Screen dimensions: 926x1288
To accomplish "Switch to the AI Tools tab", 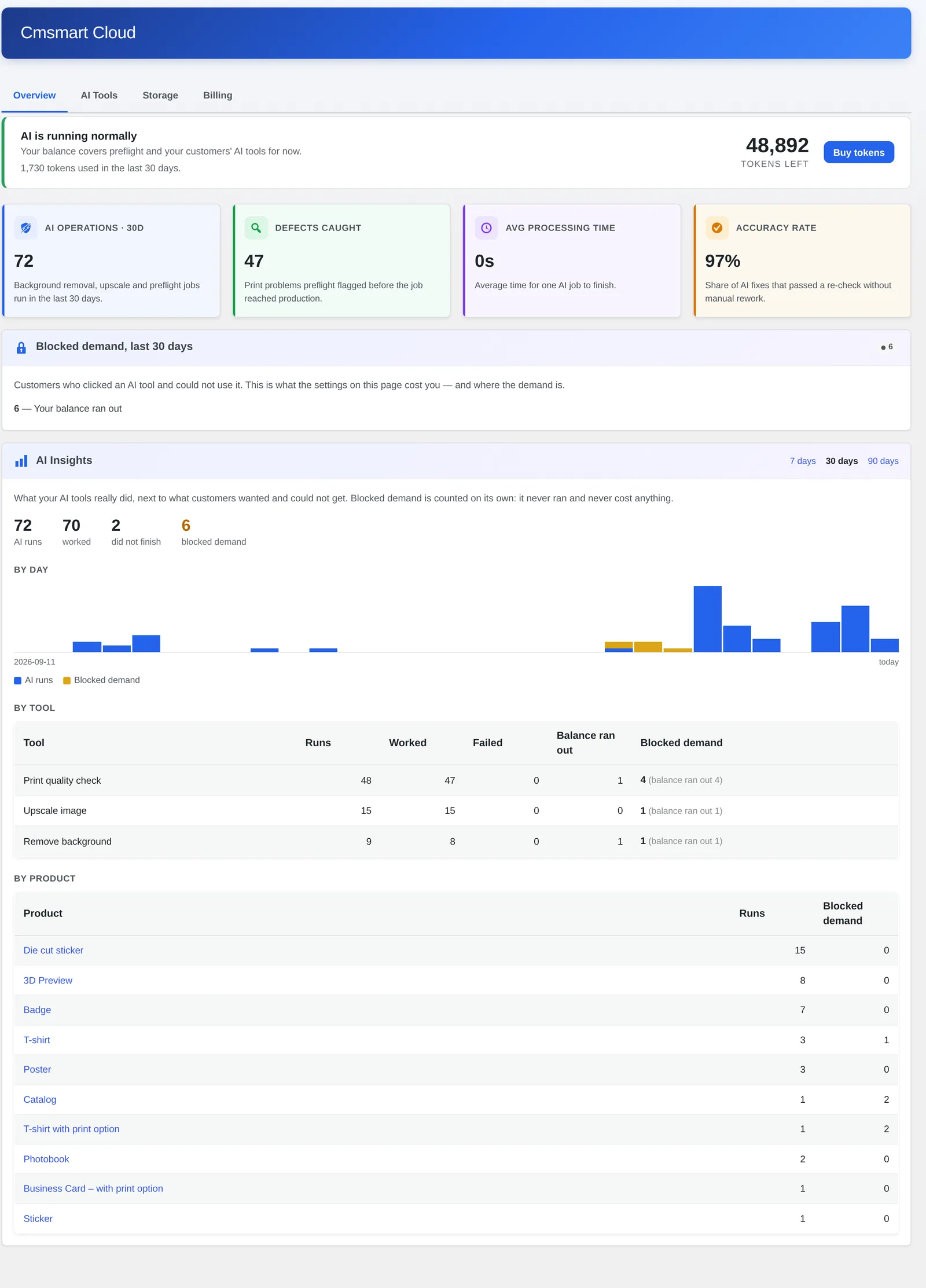I will tap(99, 96).
